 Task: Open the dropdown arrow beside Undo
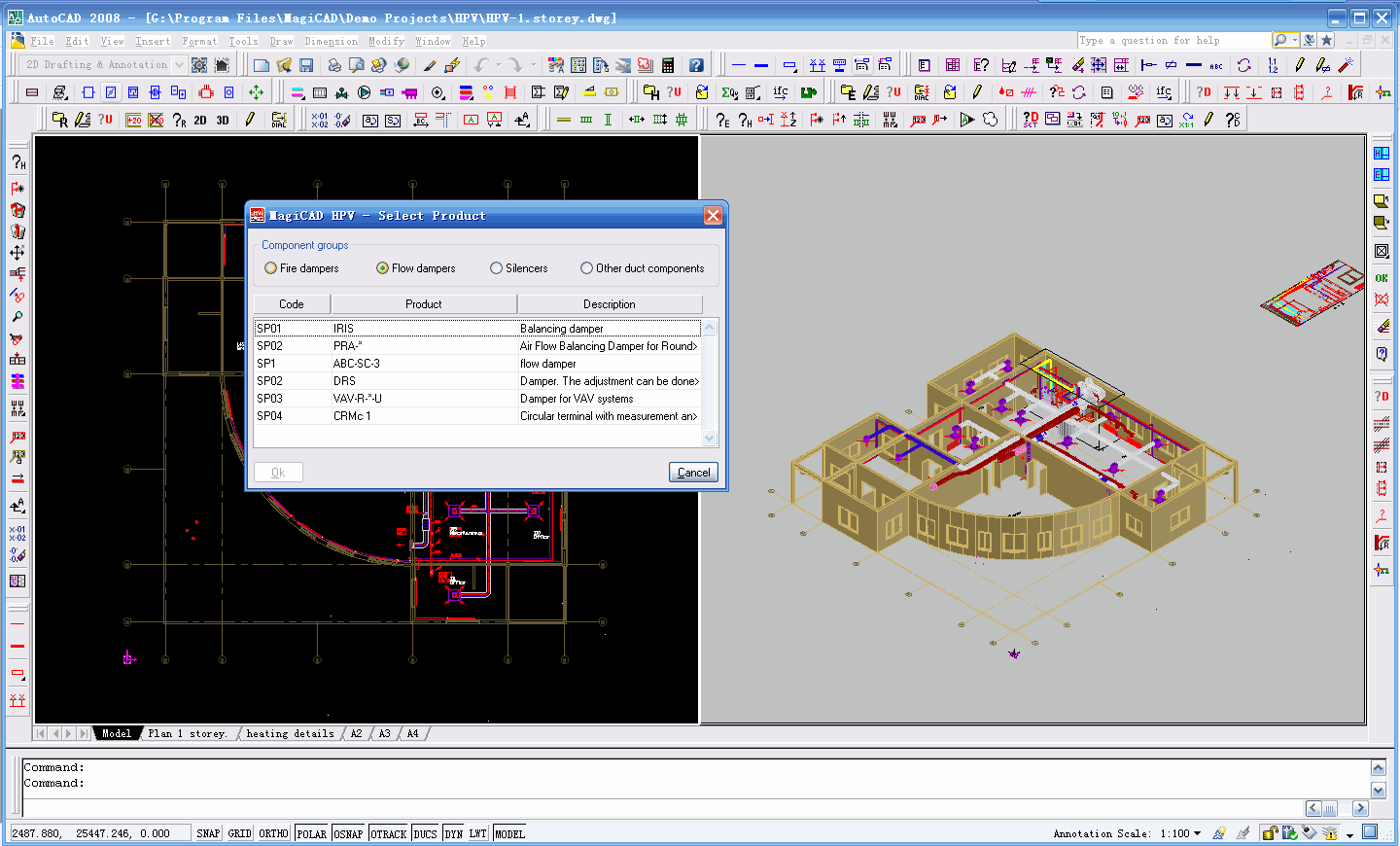pos(499,65)
